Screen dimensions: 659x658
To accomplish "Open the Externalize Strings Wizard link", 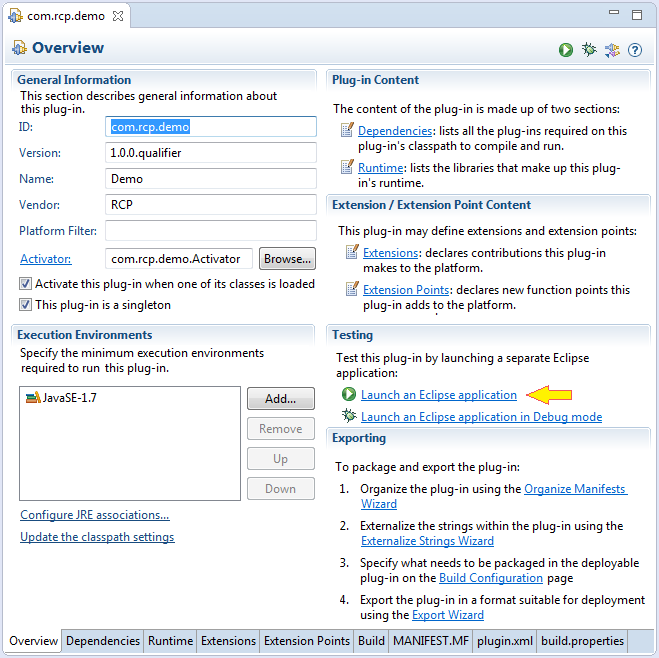I will (427, 541).
